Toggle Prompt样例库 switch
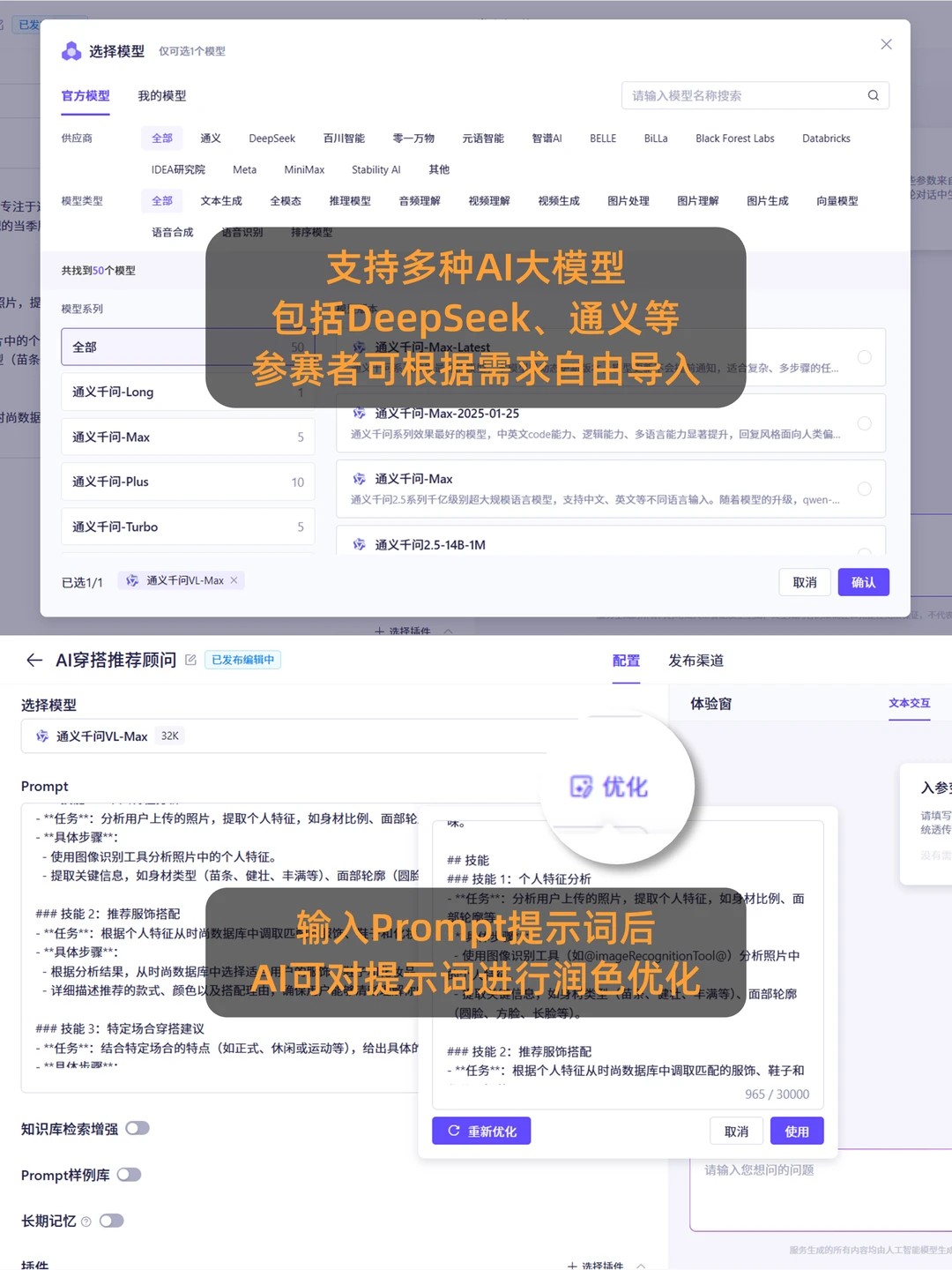 [x=129, y=1175]
